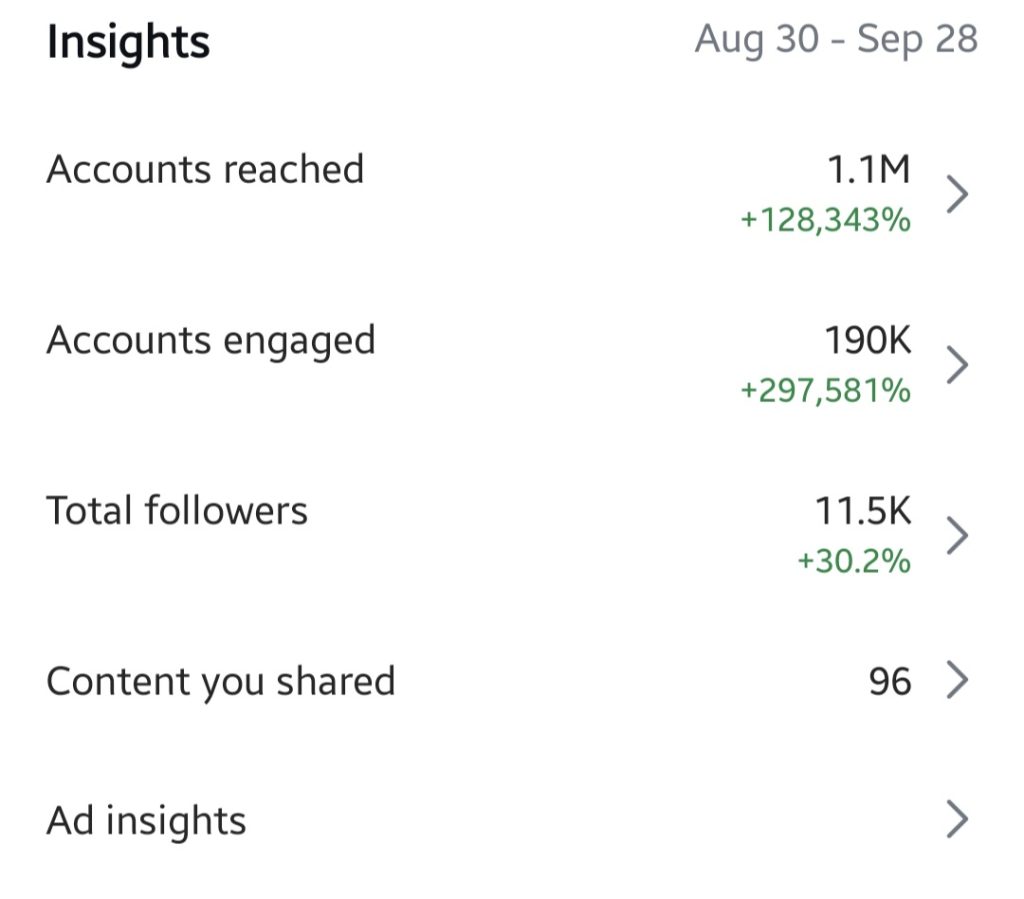Tap the 190K accounts engaged value

click(x=868, y=341)
